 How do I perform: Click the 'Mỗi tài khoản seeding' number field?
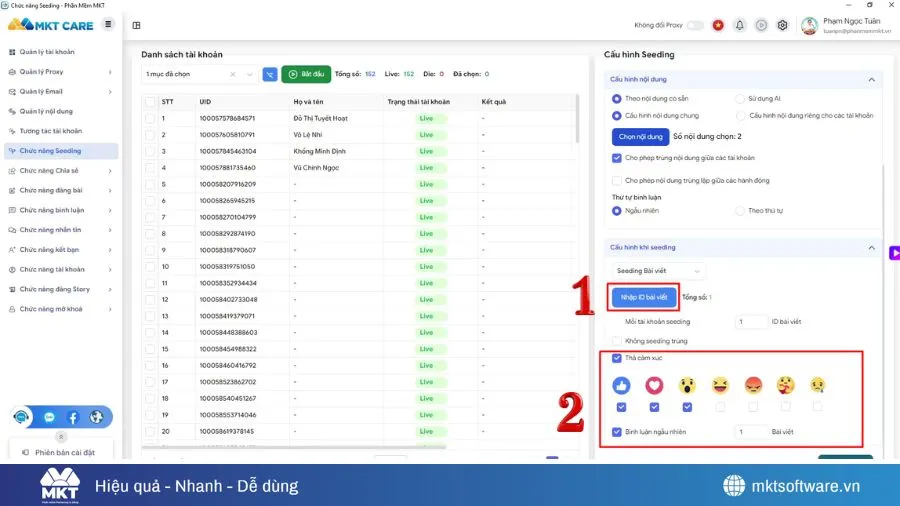751,322
